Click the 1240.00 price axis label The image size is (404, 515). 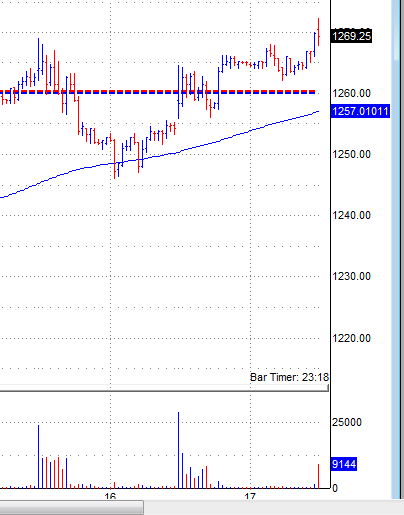coord(352,215)
